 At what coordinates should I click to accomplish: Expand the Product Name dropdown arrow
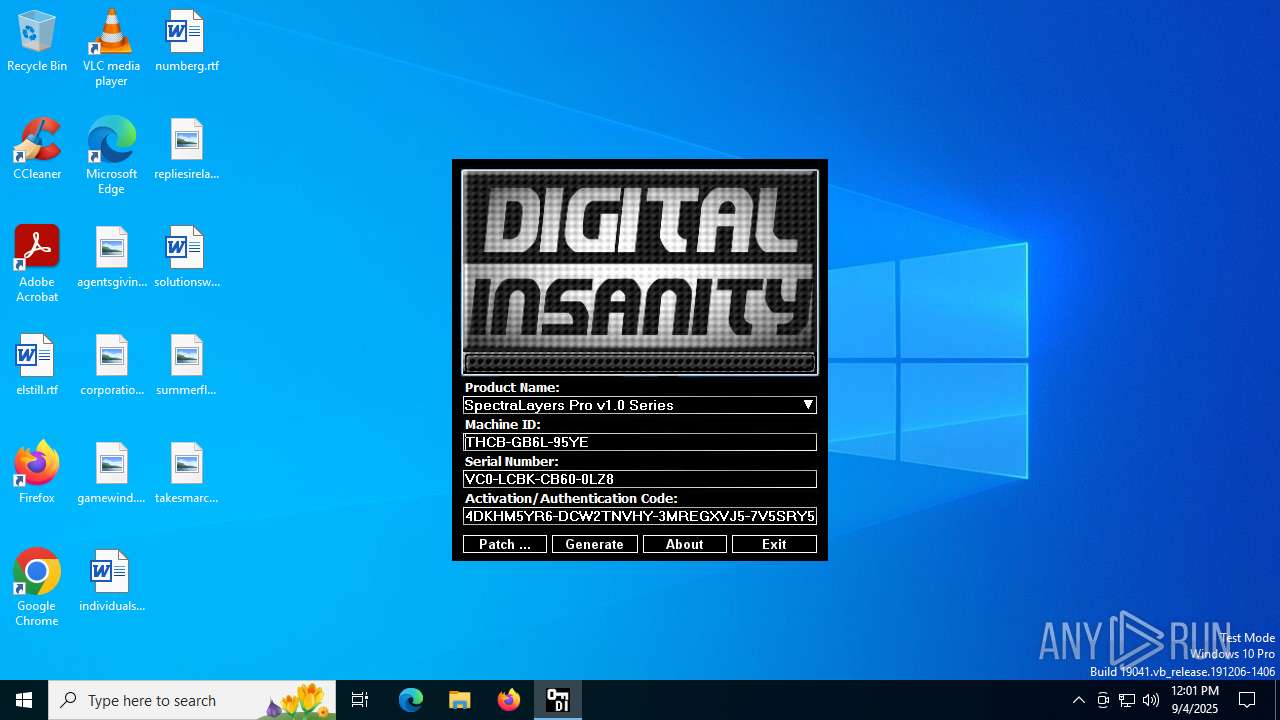(x=808, y=405)
